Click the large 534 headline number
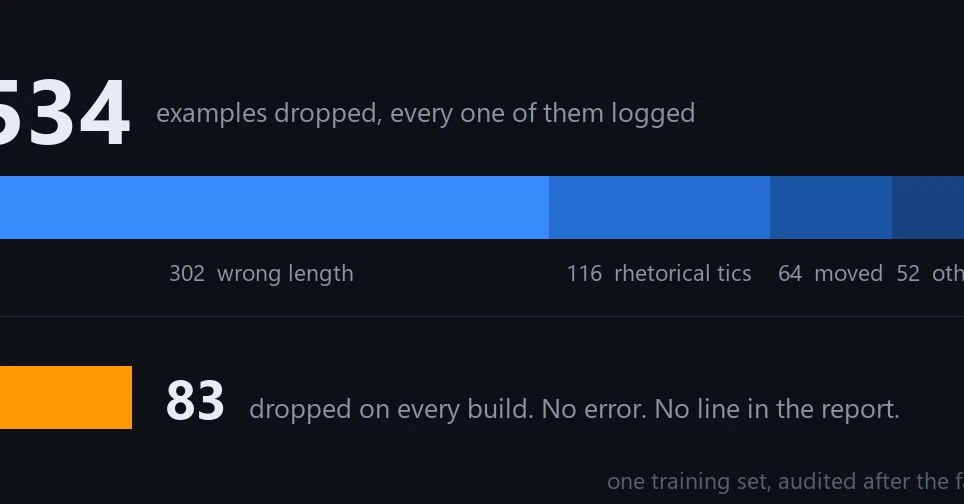Viewport: 964px width, 504px height. (65, 113)
